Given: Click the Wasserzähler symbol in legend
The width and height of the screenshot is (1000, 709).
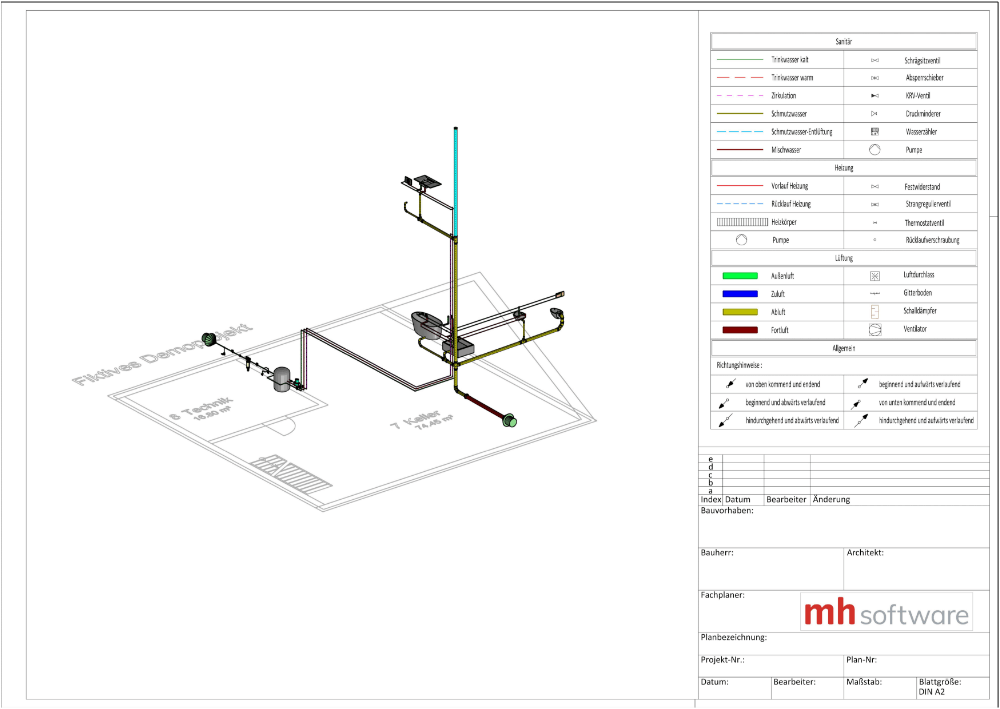Looking at the screenshot, I should pyautogui.click(x=874, y=131).
